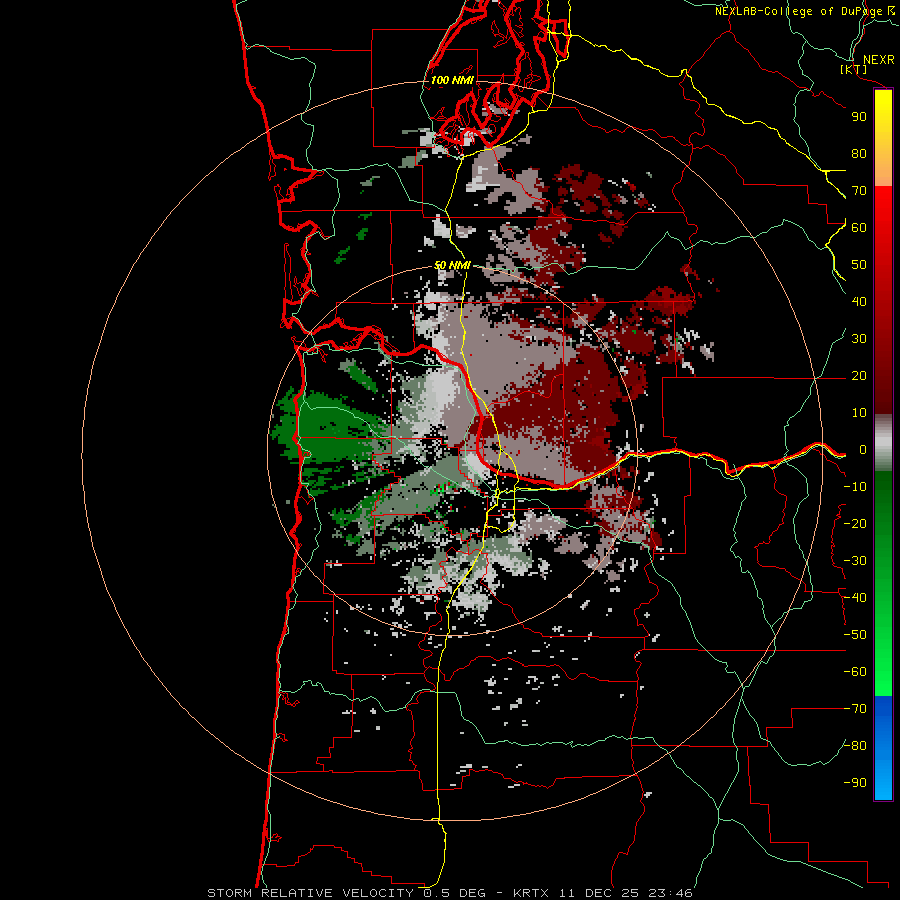Click the NEXR label above color bar

coord(879,60)
